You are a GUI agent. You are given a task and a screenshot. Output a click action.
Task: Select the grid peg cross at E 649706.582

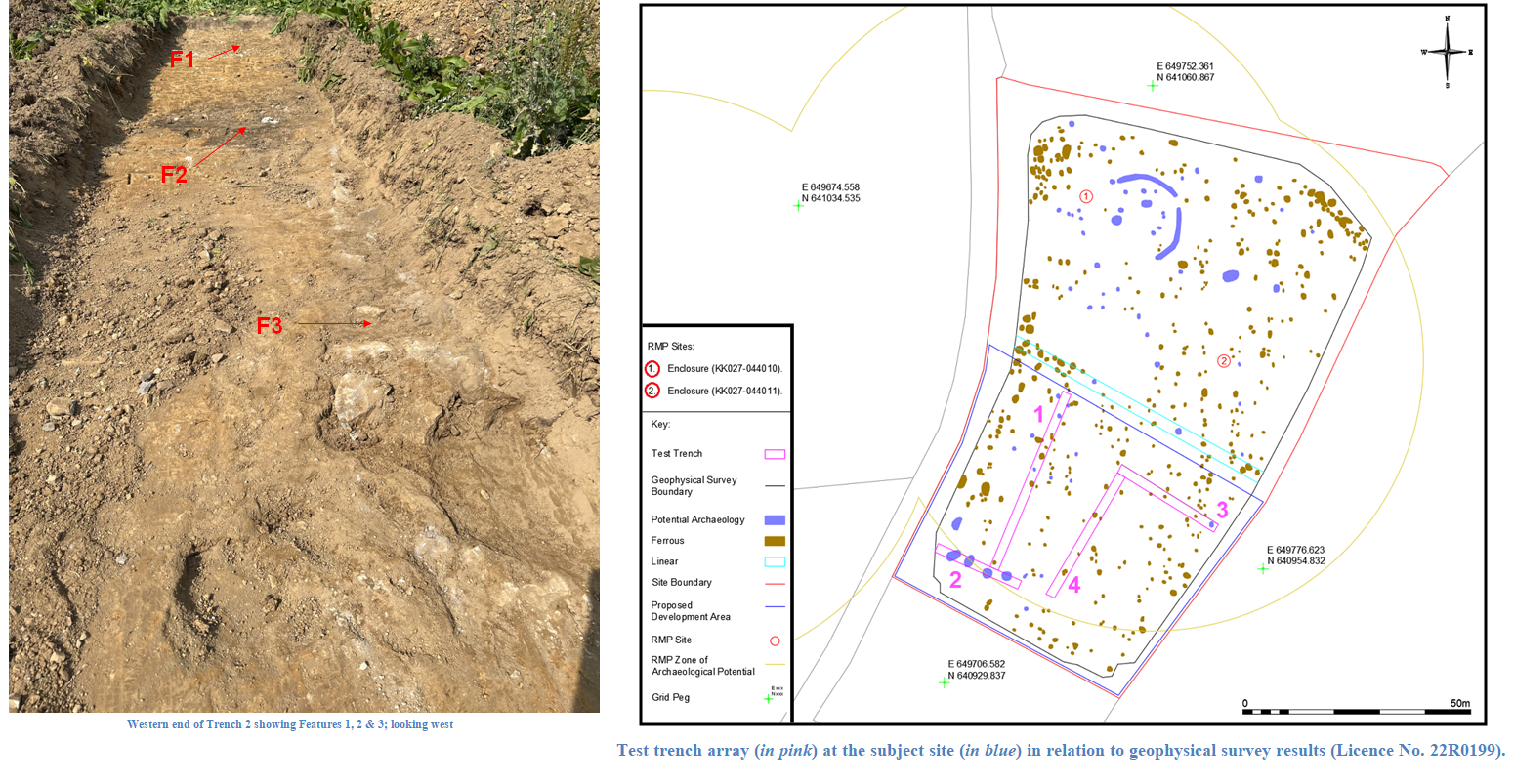coord(944,682)
